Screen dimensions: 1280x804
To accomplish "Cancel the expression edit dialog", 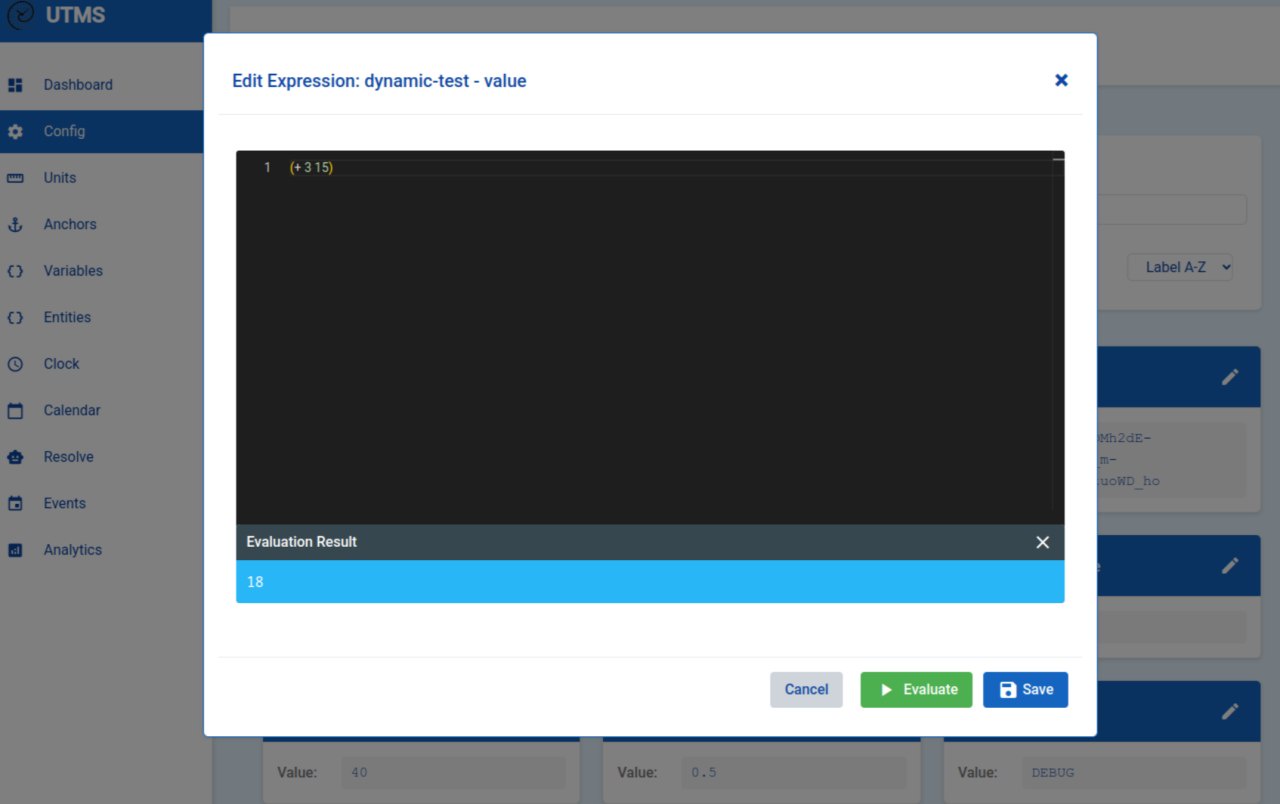I will 806,689.
